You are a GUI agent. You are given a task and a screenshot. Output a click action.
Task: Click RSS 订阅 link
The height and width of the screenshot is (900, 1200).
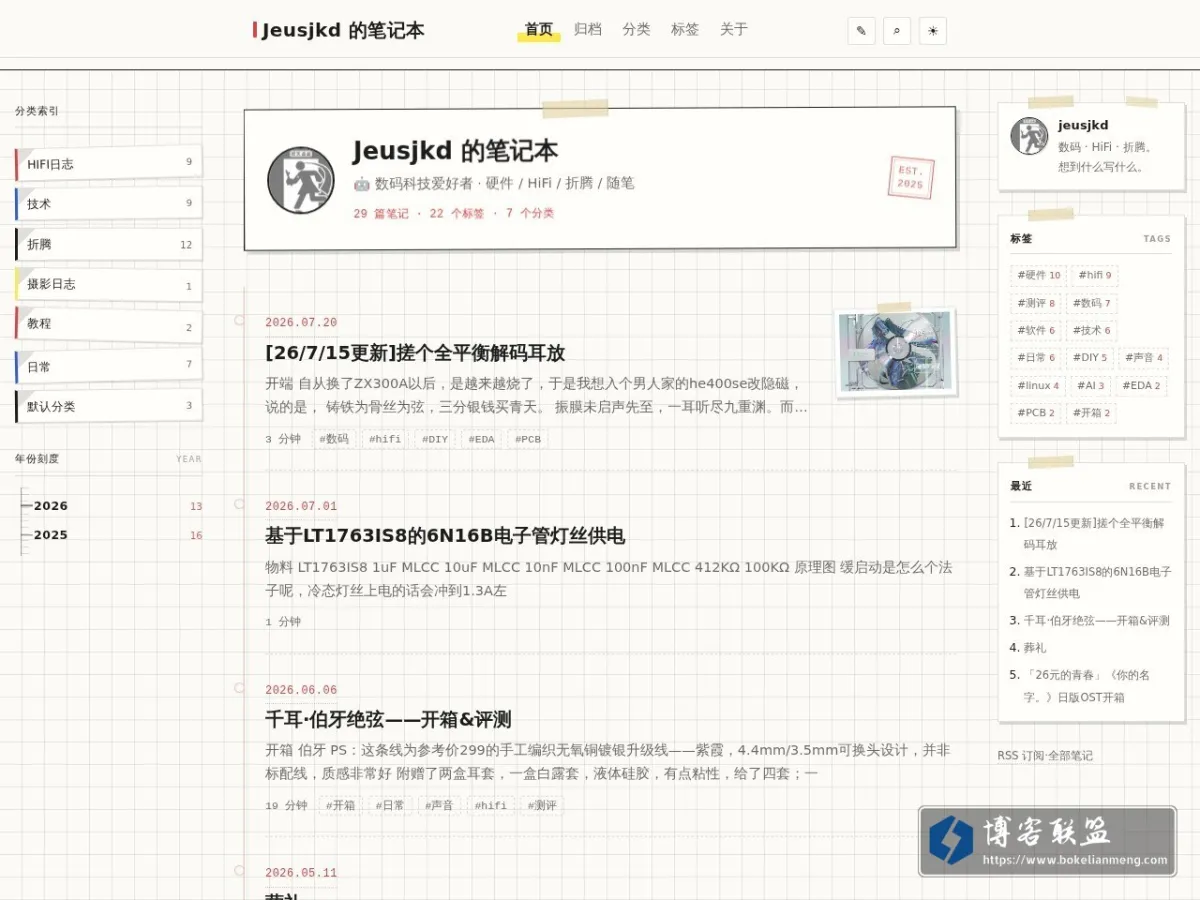click(1020, 756)
